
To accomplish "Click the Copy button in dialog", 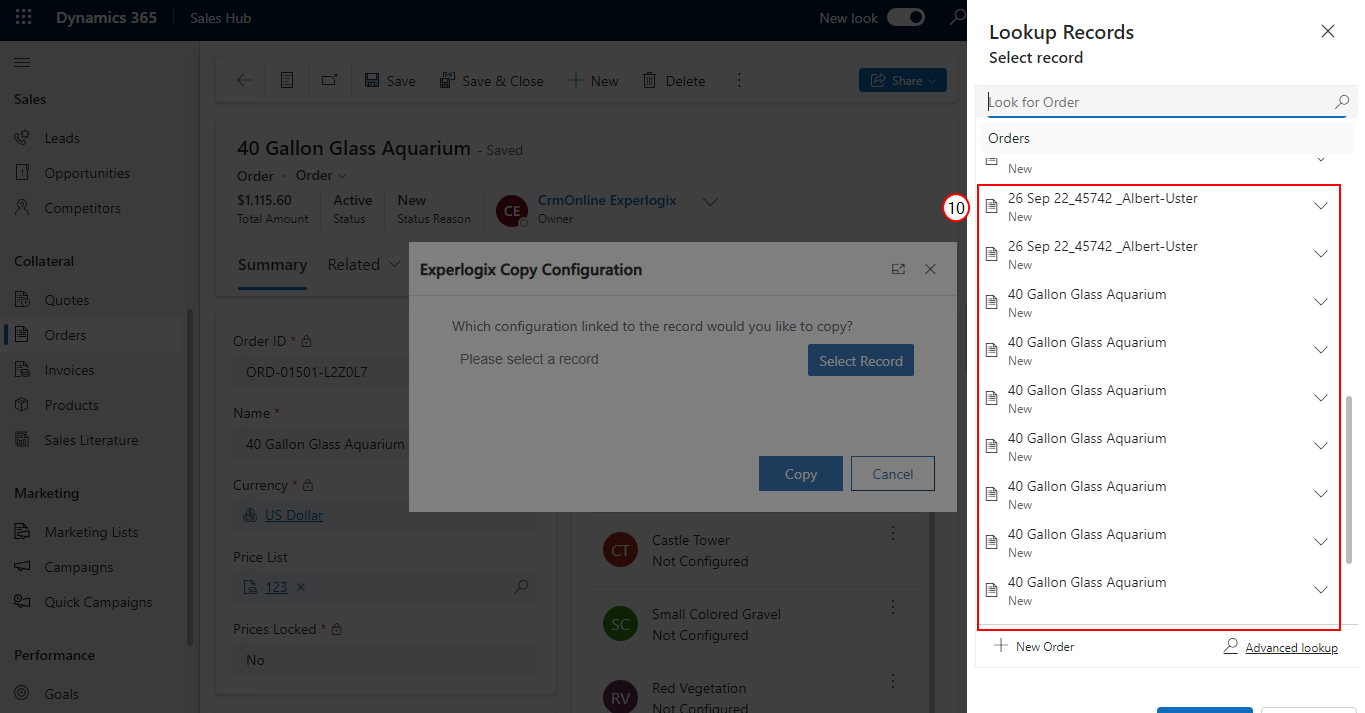I will click(801, 474).
